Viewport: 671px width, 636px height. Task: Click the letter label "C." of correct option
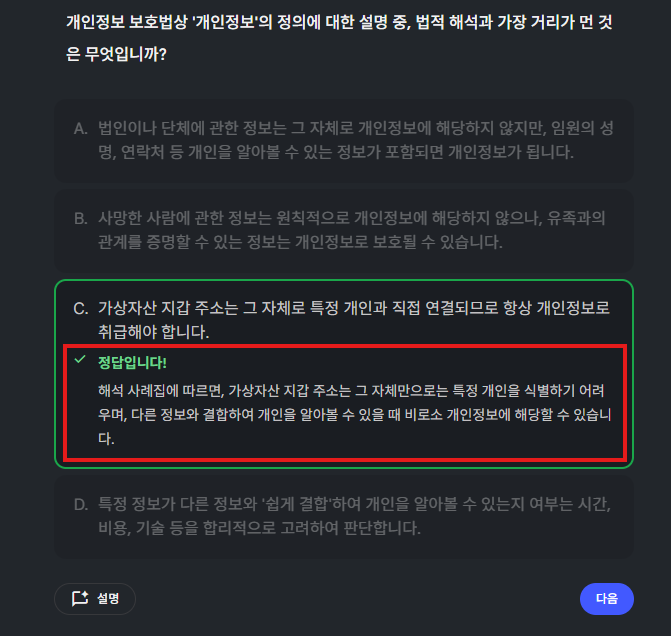click(81, 309)
